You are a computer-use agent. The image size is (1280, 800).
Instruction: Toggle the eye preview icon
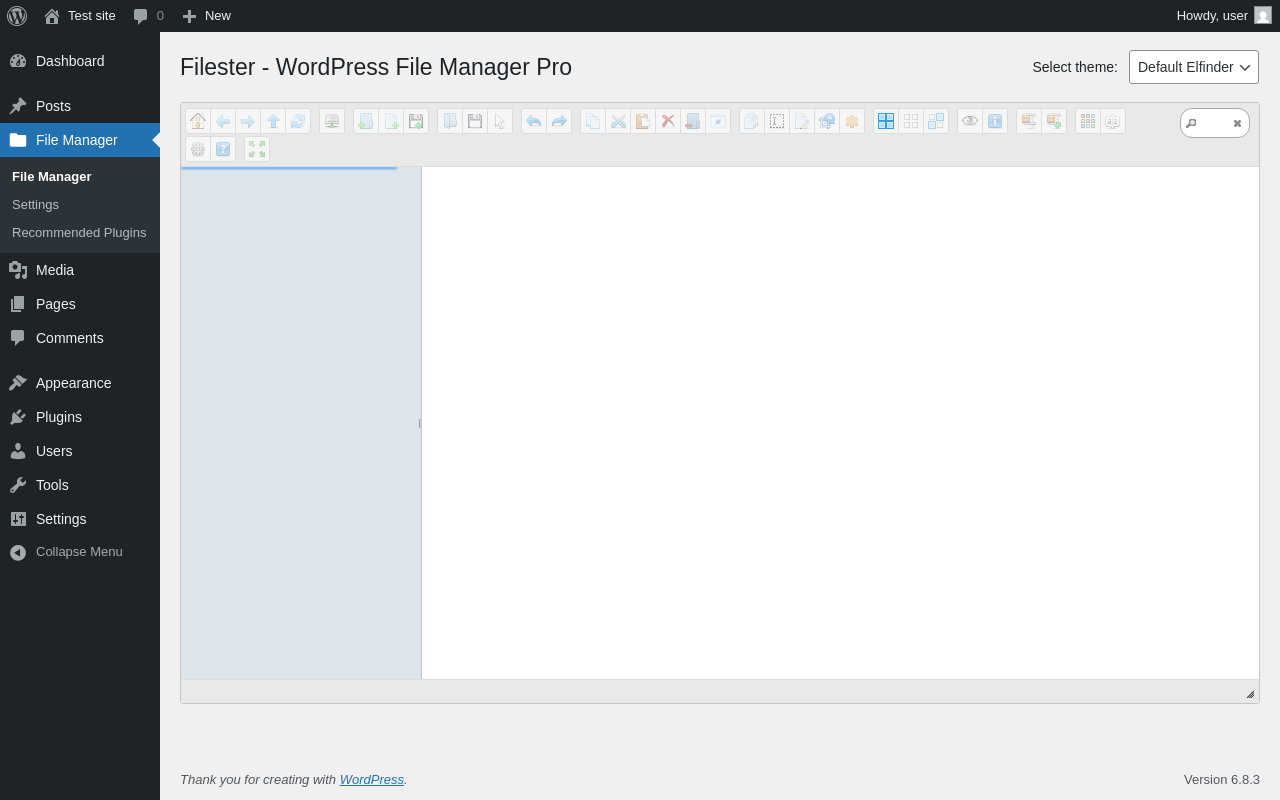[x=970, y=121]
